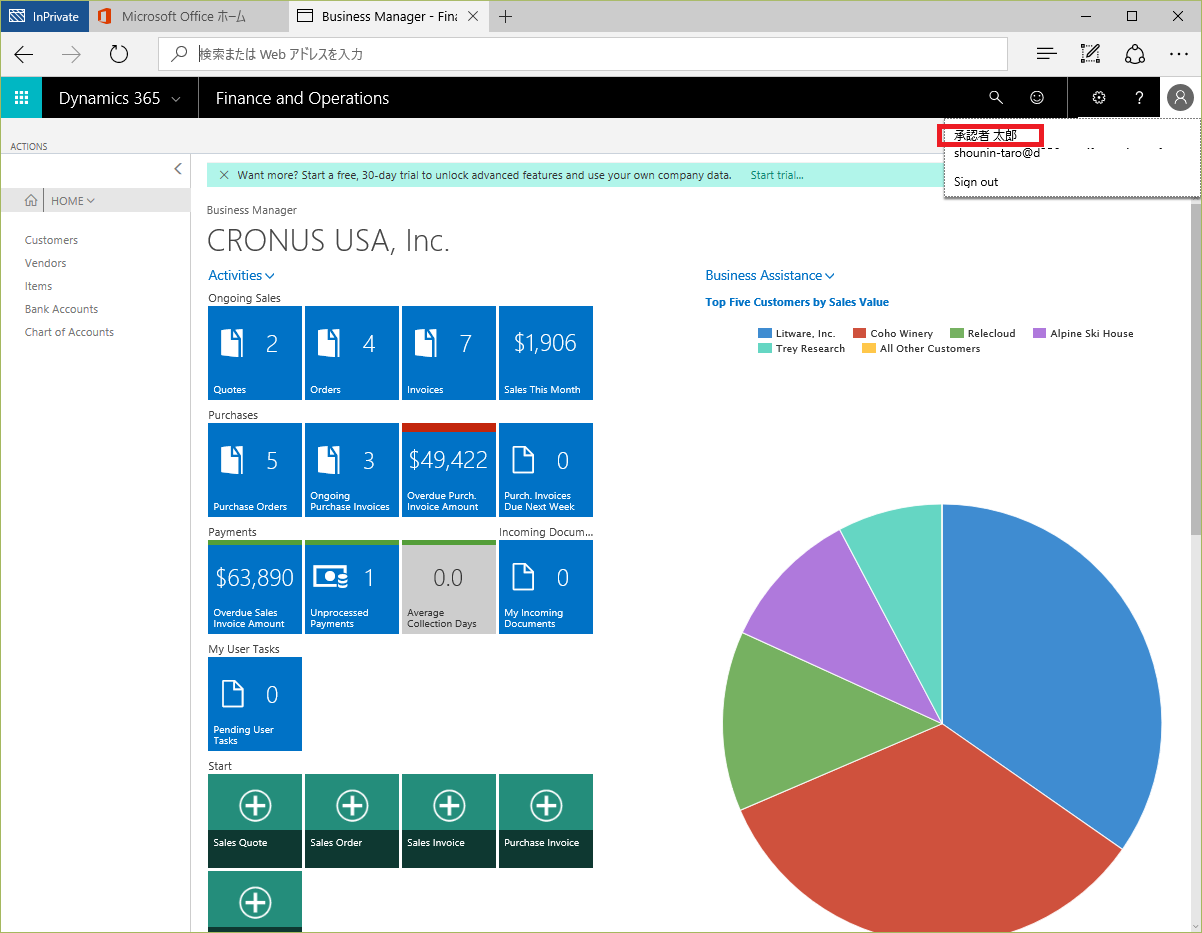Click the Relecloud legend swatch
This screenshot has width=1202, height=933.
(957, 334)
